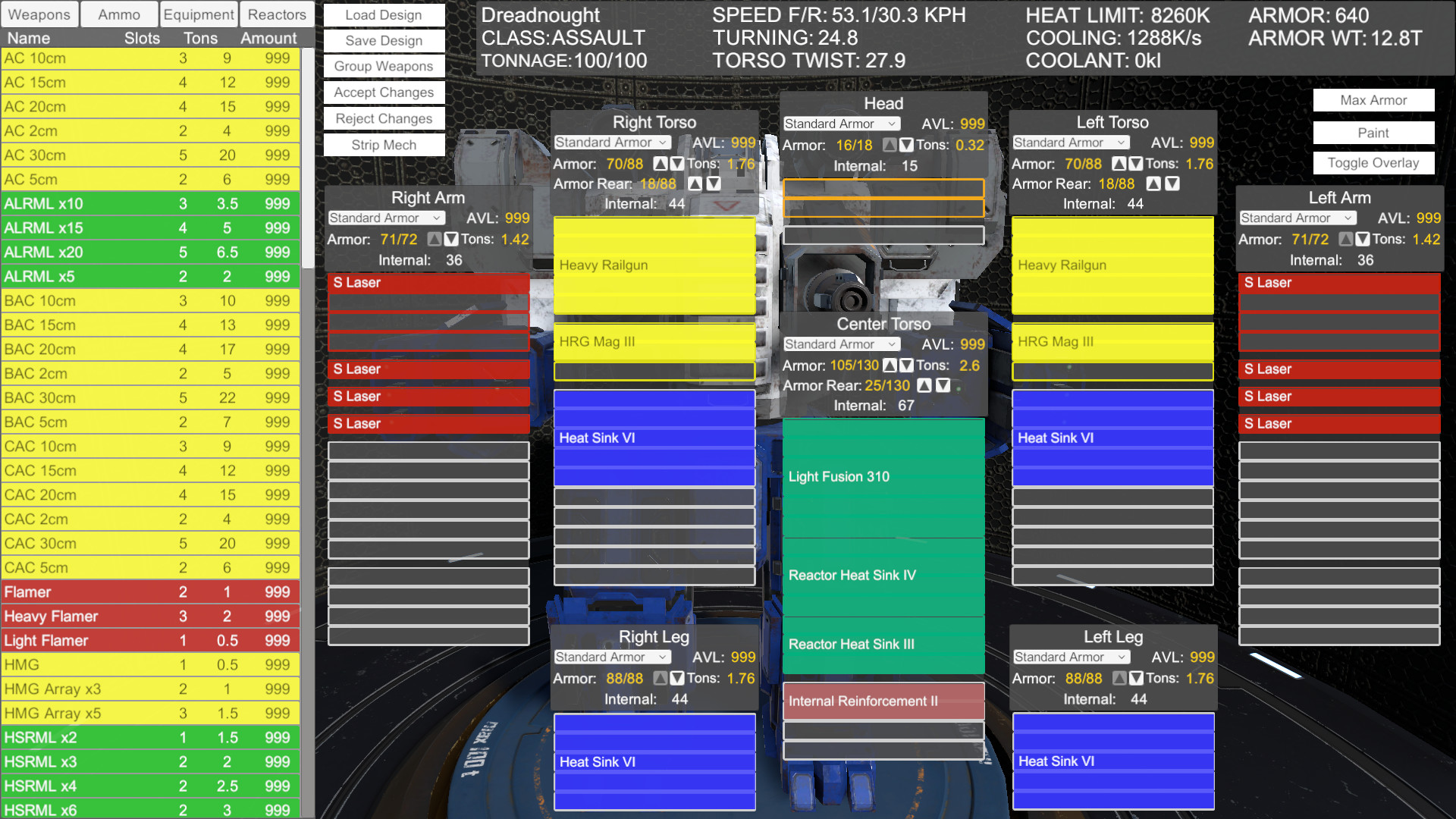Decrease the Left Leg armor value
Screen dimensions: 1456x819
coord(1136,679)
